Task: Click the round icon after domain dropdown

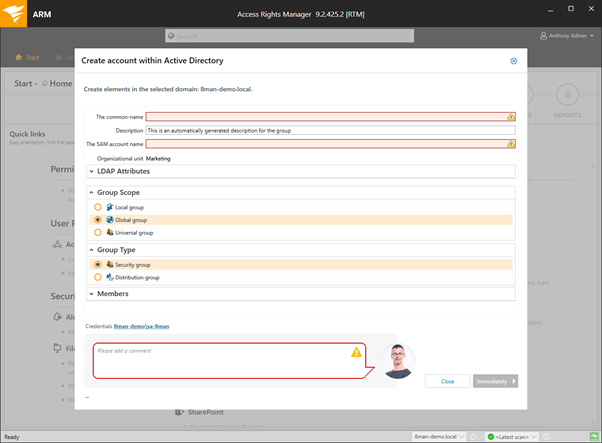Action: [474, 437]
